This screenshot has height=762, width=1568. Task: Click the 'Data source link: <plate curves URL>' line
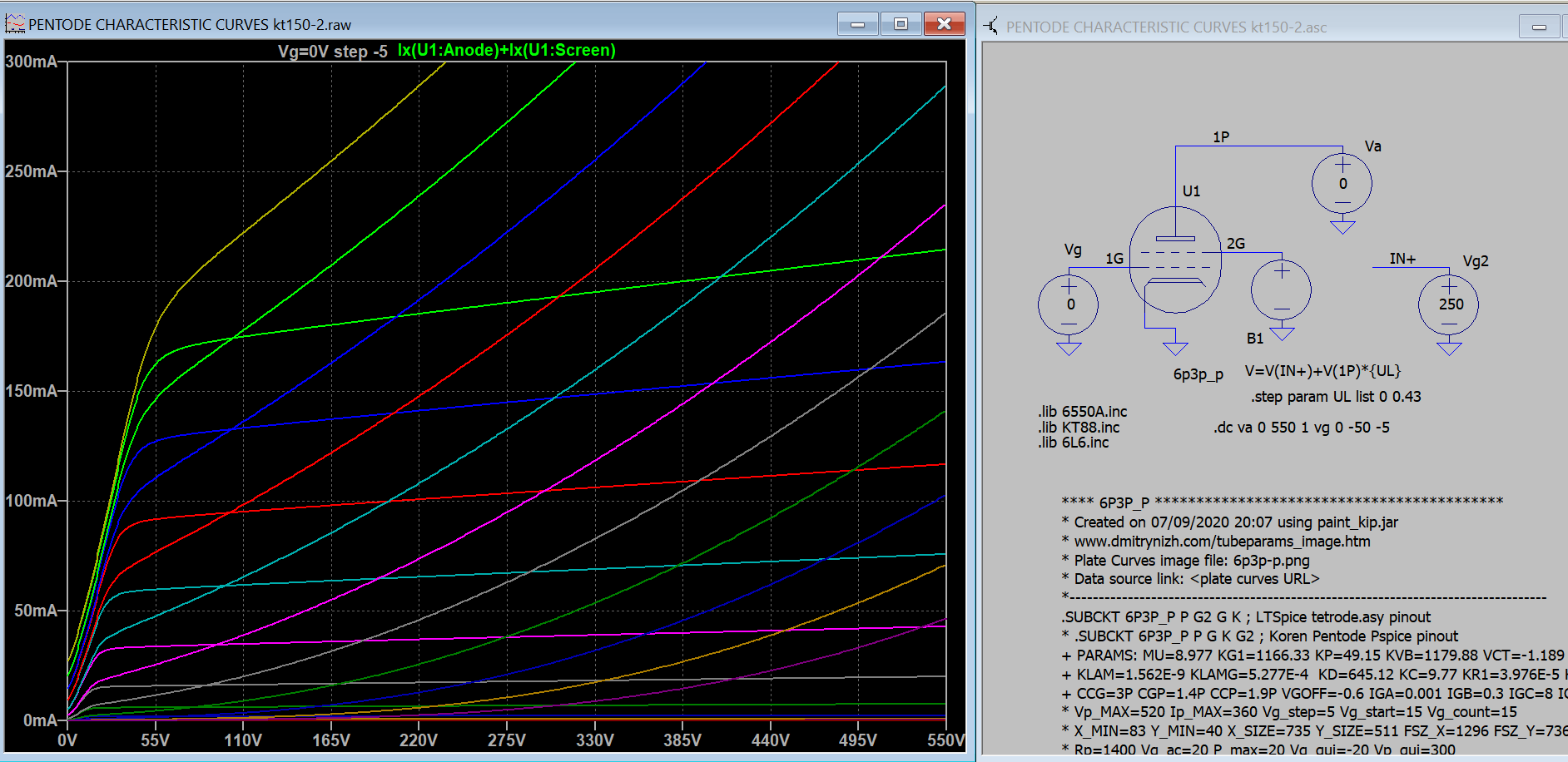(1191, 579)
